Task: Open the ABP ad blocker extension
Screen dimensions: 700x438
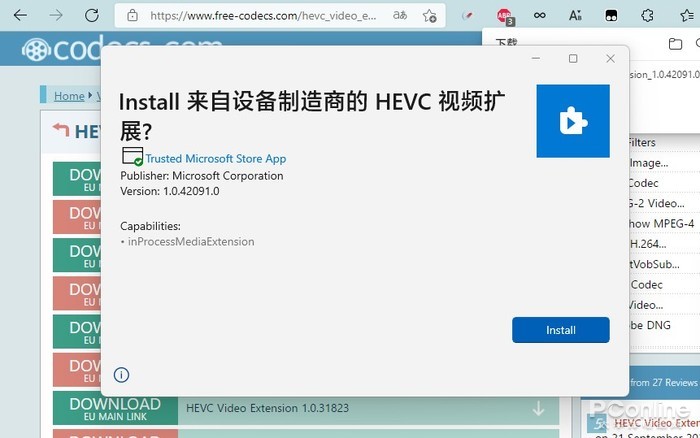Action: (x=505, y=17)
